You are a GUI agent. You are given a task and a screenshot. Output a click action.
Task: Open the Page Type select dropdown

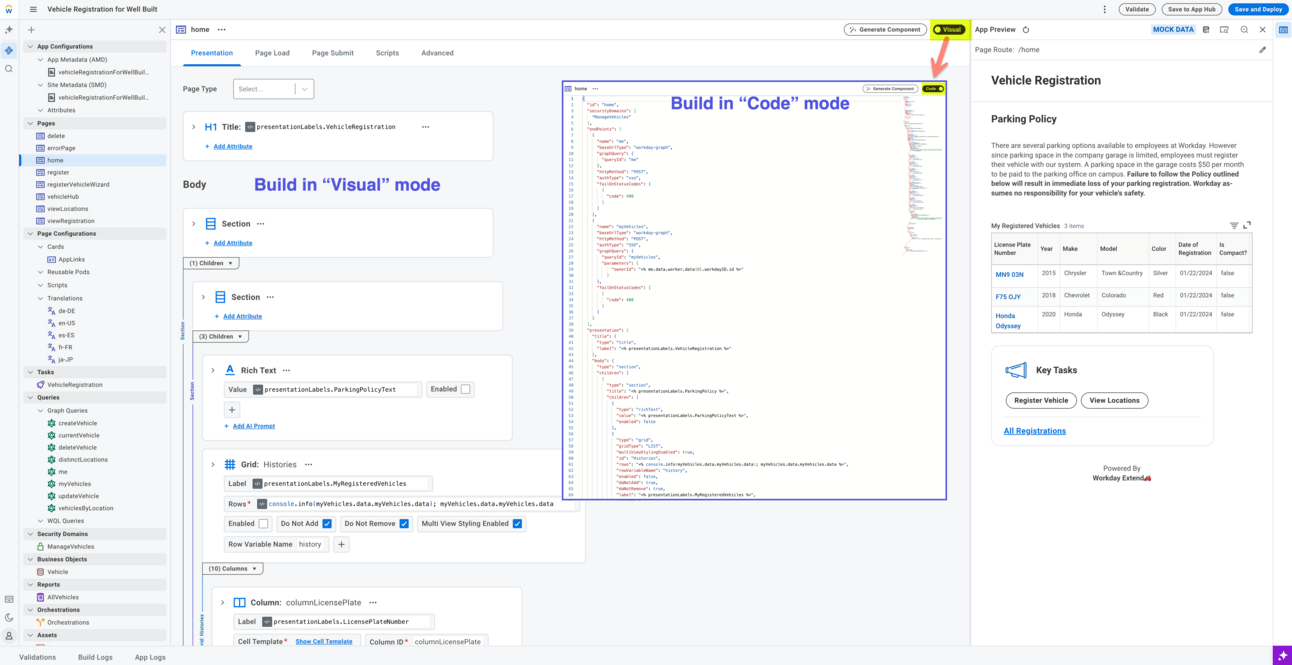pos(273,89)
